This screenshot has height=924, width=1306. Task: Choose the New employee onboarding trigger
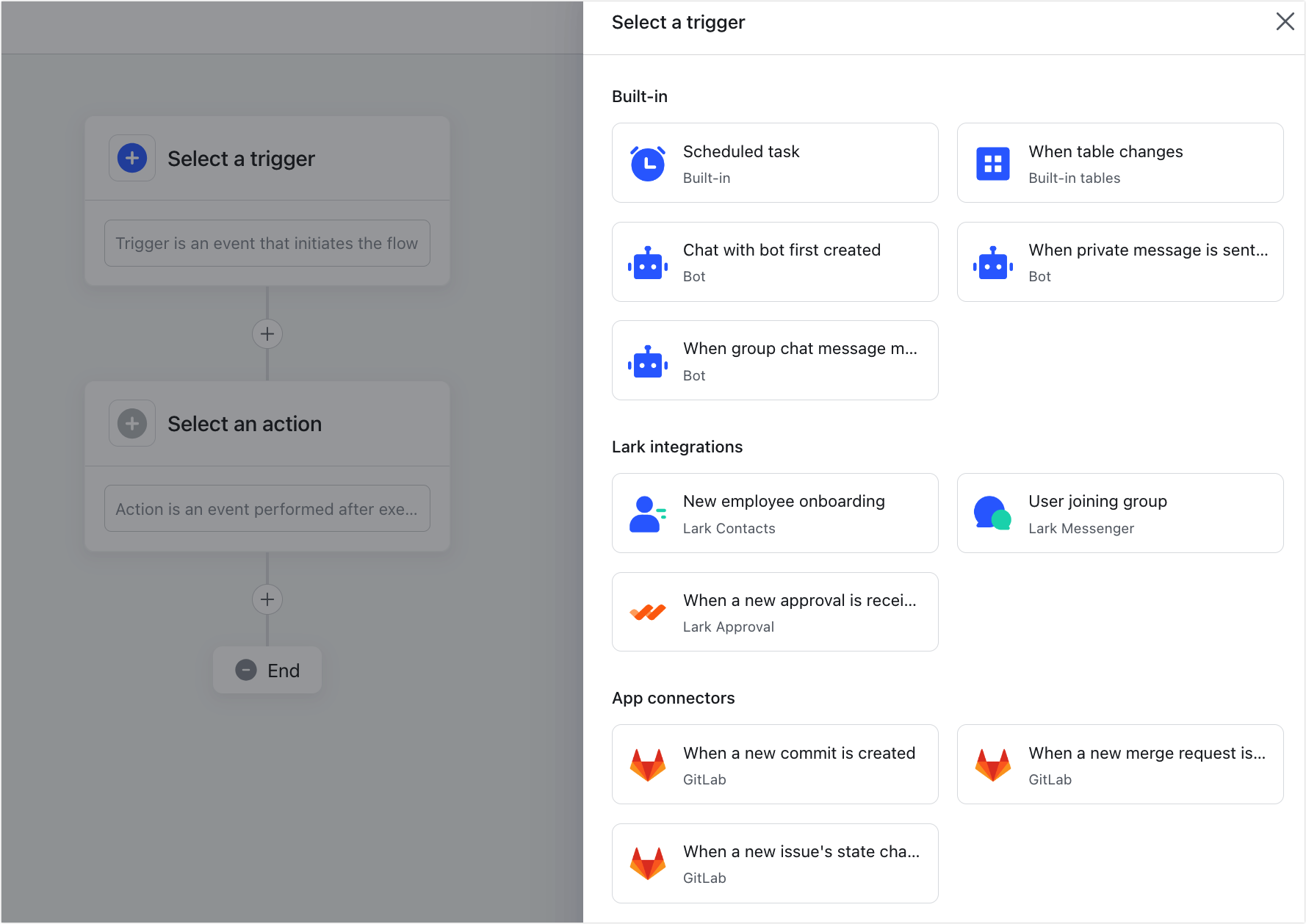click(775, 513)
